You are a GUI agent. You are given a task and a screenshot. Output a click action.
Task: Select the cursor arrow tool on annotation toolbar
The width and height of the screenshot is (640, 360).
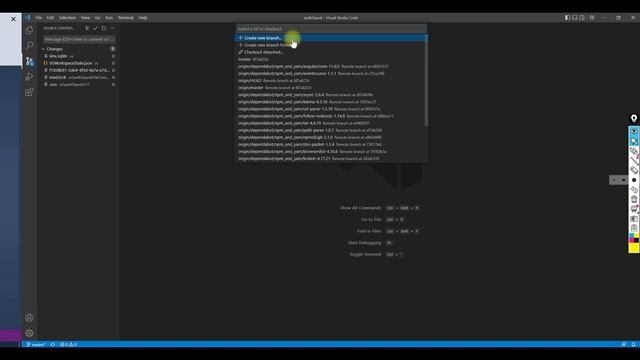tap(633, 141)
